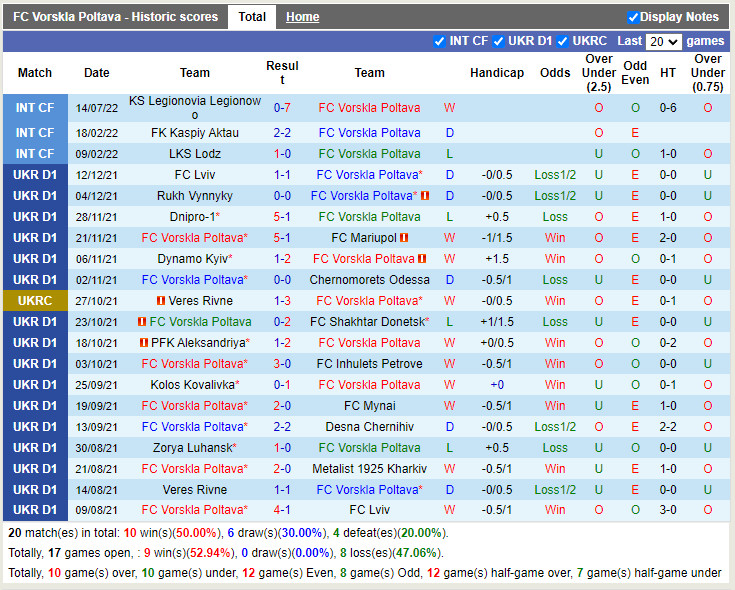Click the HT column header
This screenshot has width=735, height=590.
pyautogui.click(x=668, y=73)
